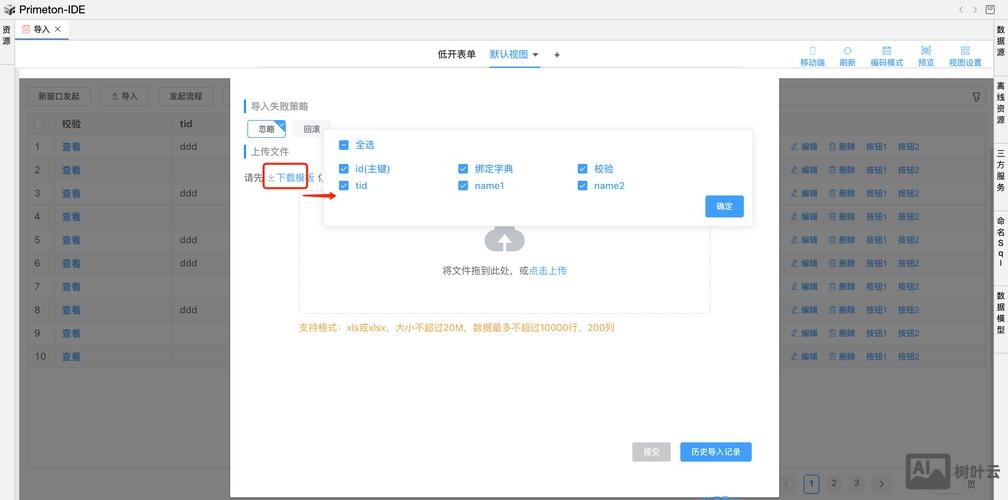Image resolution: width=1008 pixels, height=500 pixels.
Task: Click the back arrow in title bar
Action: [x=961, y=10]
